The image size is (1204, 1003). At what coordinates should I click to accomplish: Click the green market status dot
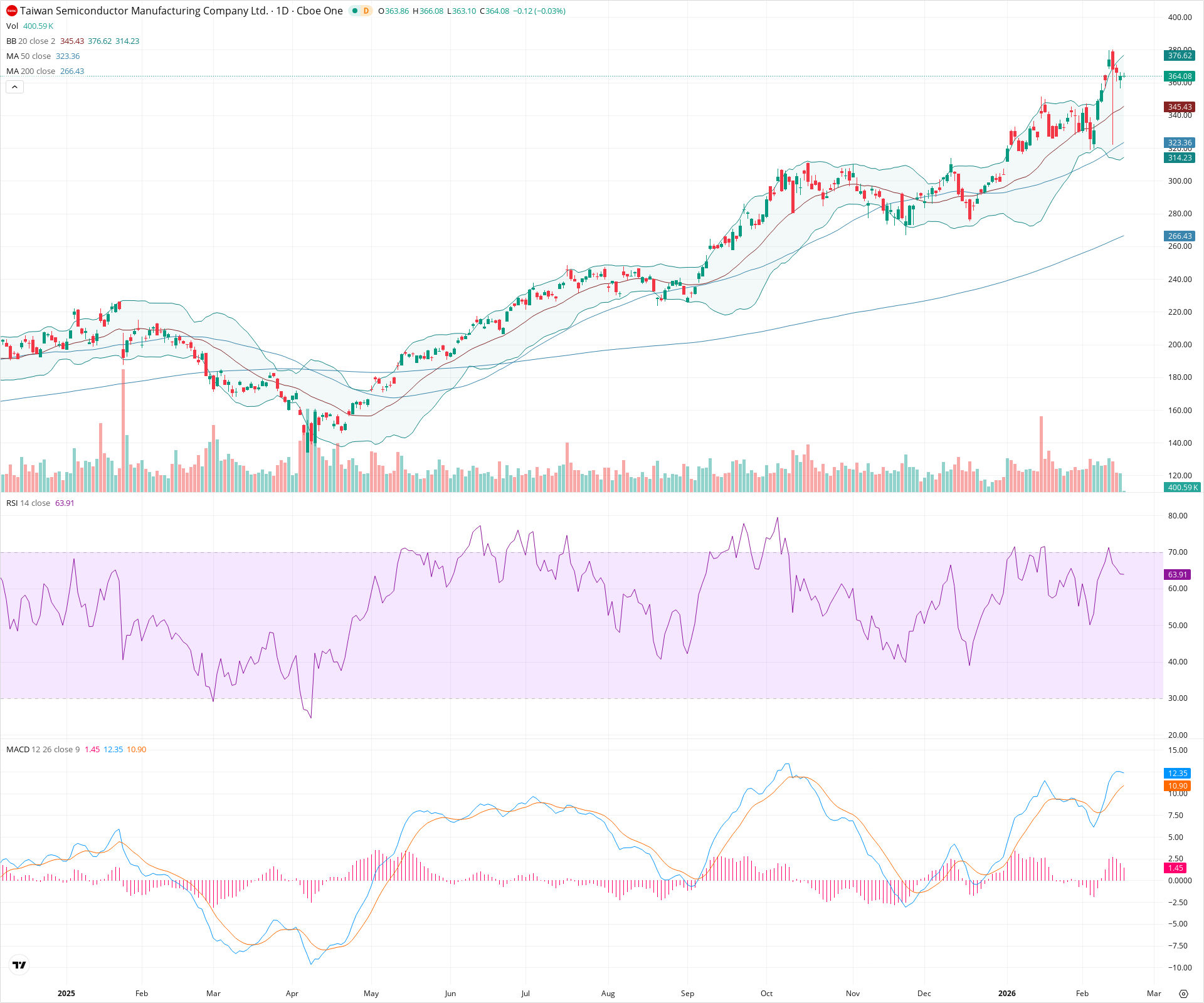[x=355, y=11]
